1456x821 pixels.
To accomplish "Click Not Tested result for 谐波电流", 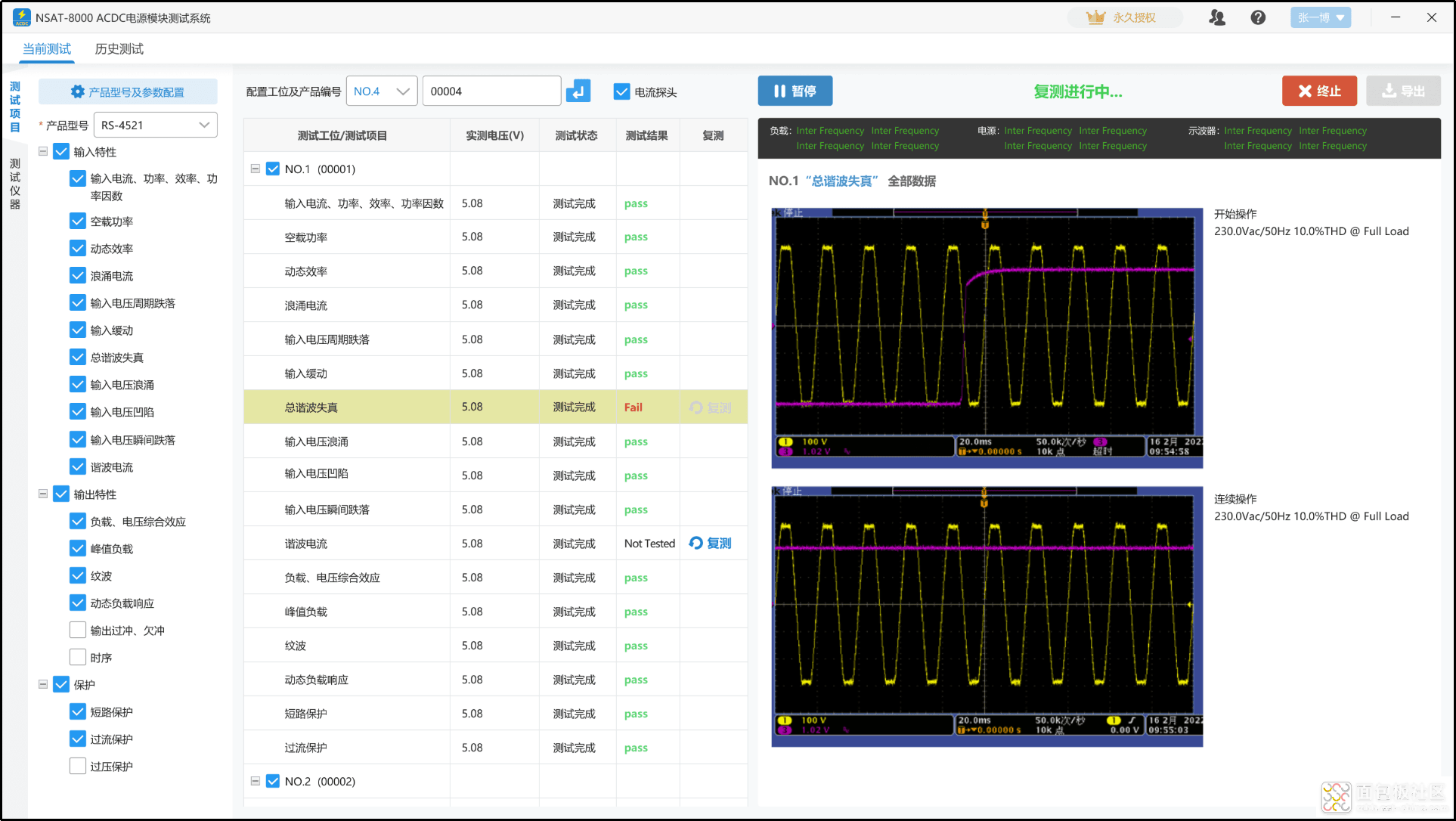I will pos(649,544).
